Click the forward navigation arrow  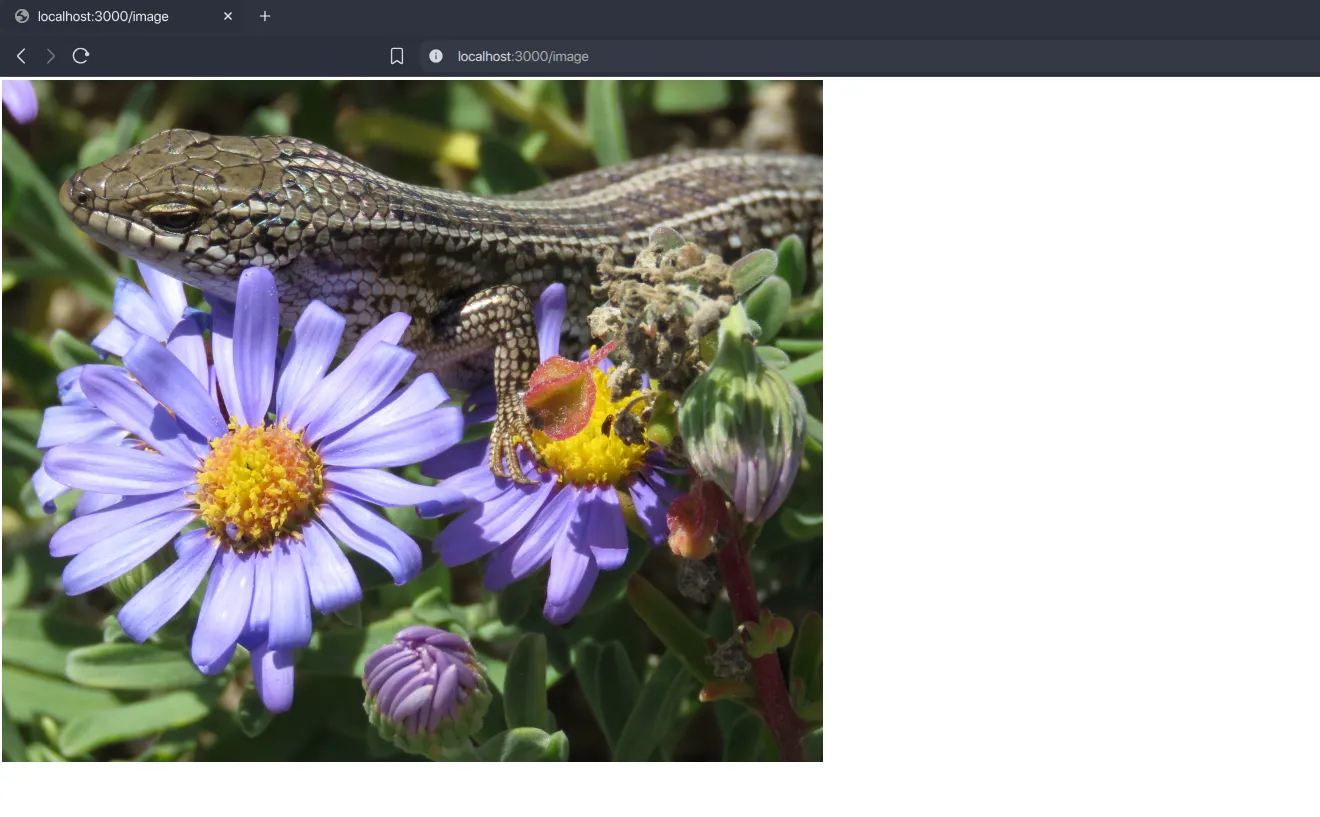point(50,56)
